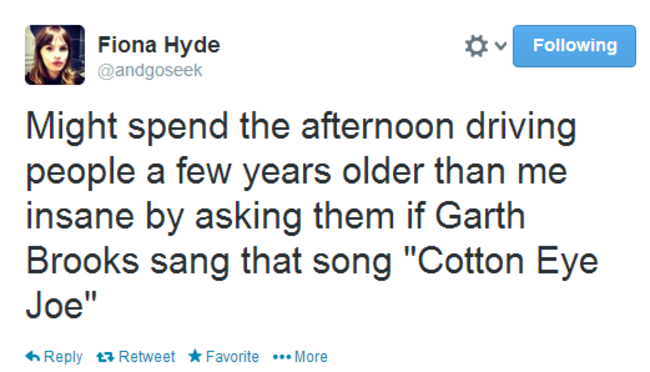The width and height of the screenshot is (650, 372).
Task: Expand the chevron beside the gear
Action: [x=501, y=46]
